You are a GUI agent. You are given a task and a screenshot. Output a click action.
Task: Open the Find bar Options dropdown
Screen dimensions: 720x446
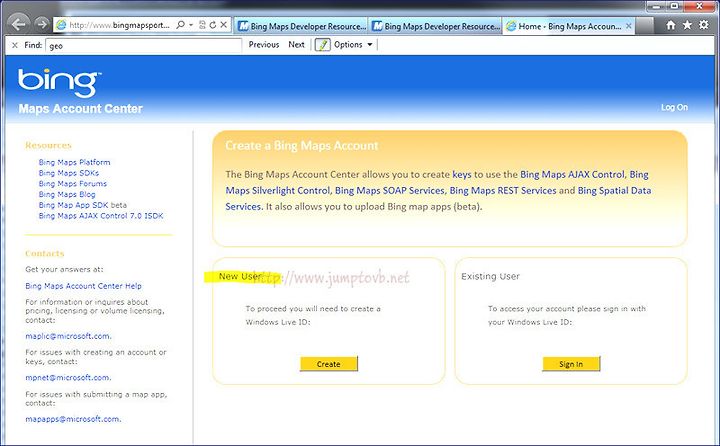[353, 45]
